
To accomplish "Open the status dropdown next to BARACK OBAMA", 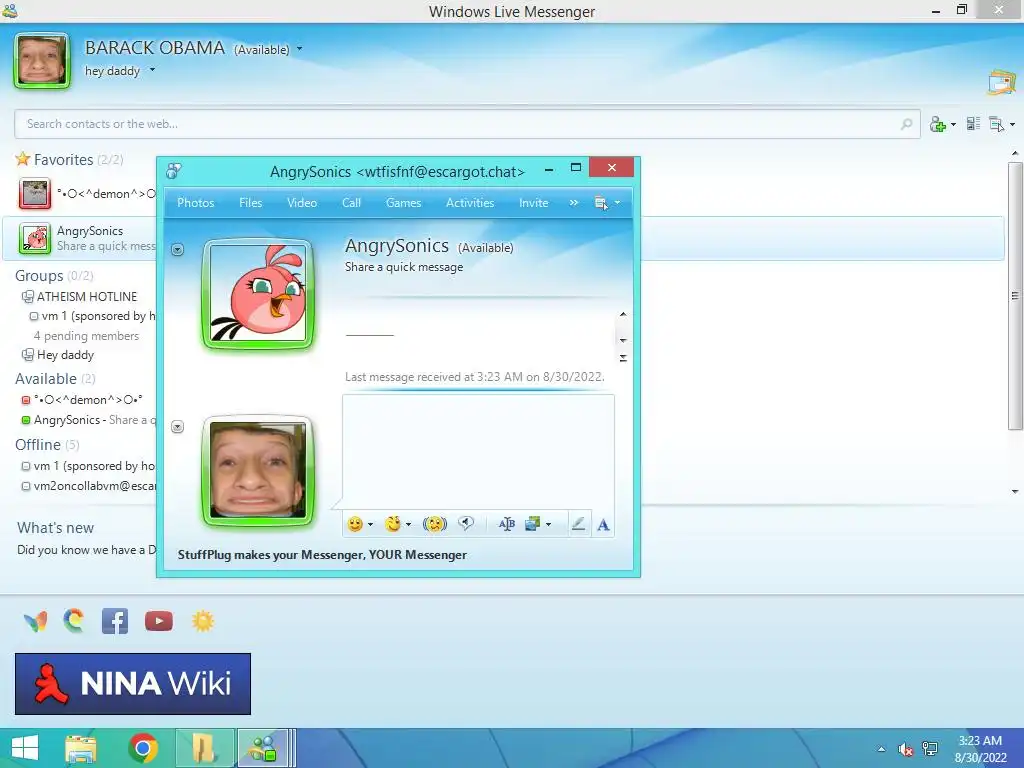I will tap(300, 49).
